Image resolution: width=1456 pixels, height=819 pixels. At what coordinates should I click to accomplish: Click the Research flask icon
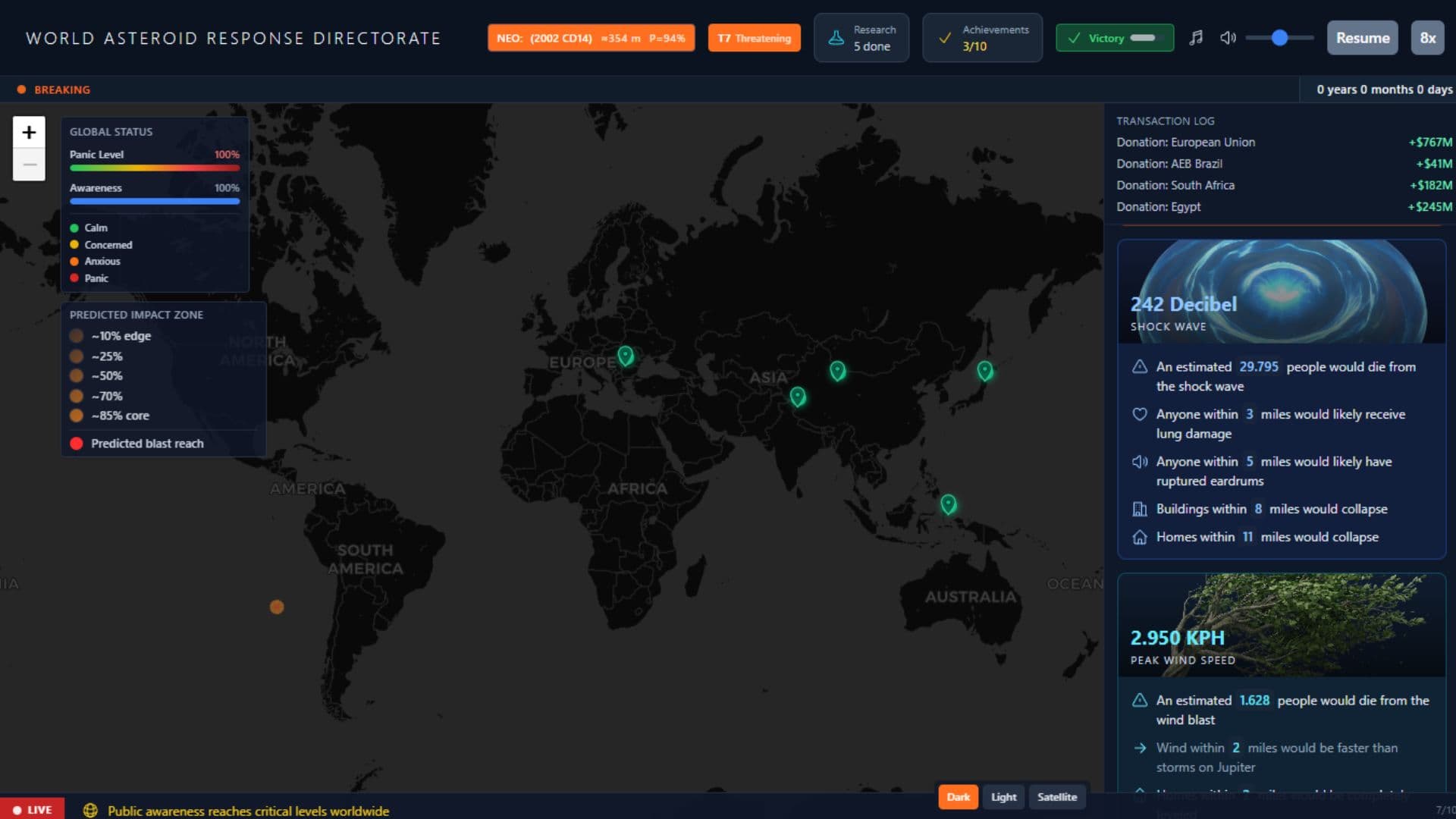tap(836, 38)
